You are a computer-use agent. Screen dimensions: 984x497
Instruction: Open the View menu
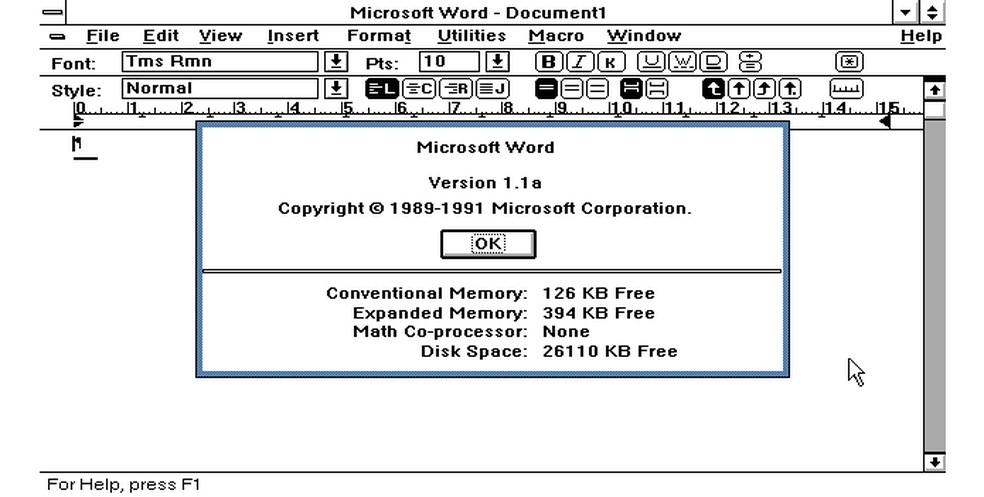220,36
